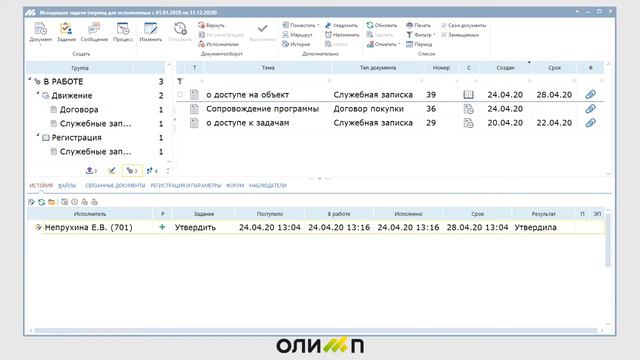Click status icon of the document number 29 row
The width and height of the screenshot is (640, 360).
point(468,123)
